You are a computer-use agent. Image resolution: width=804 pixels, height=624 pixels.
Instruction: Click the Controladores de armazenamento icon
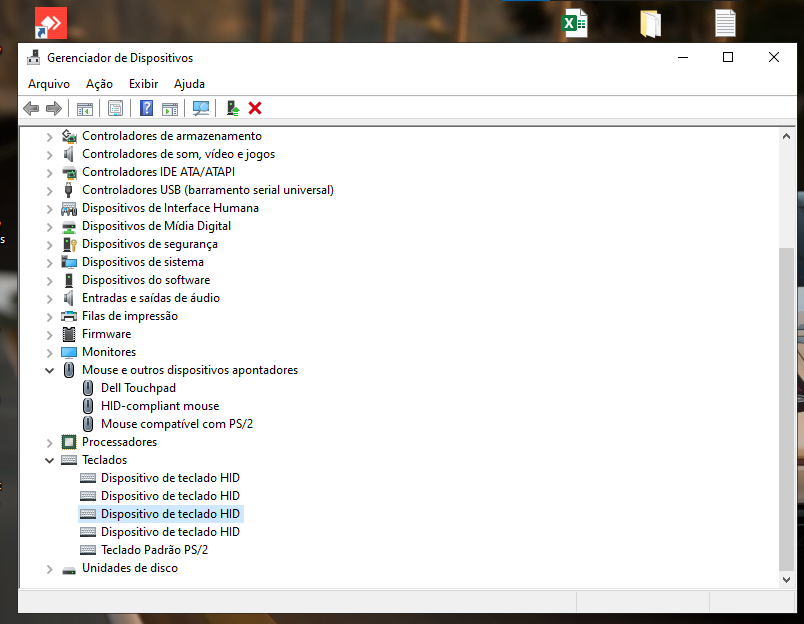click(69, 136)
